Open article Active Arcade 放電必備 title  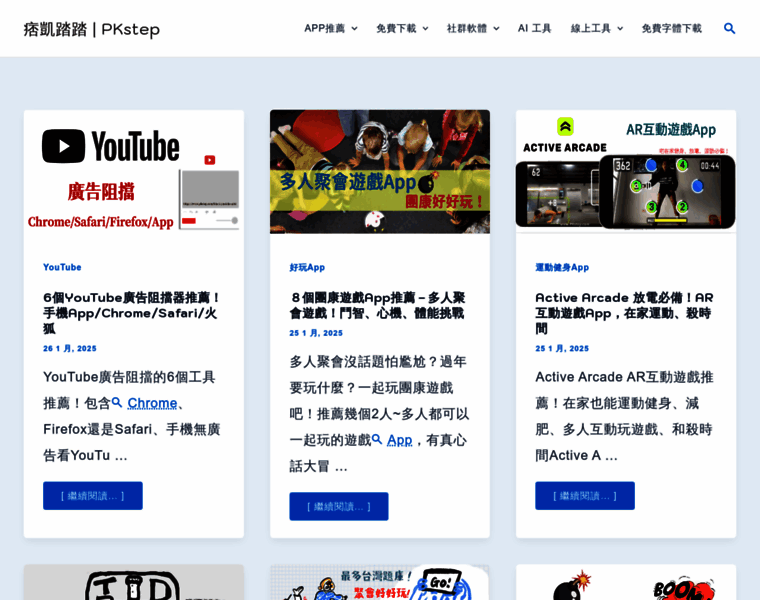pyautogui.click(x=624, y=313)
